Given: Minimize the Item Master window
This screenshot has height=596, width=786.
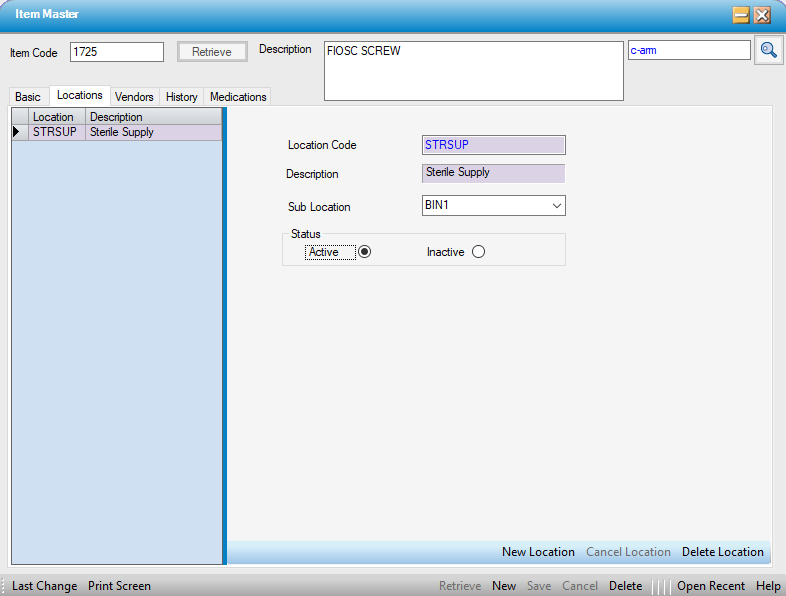Looking at the screenshot, I should [741, 15].
